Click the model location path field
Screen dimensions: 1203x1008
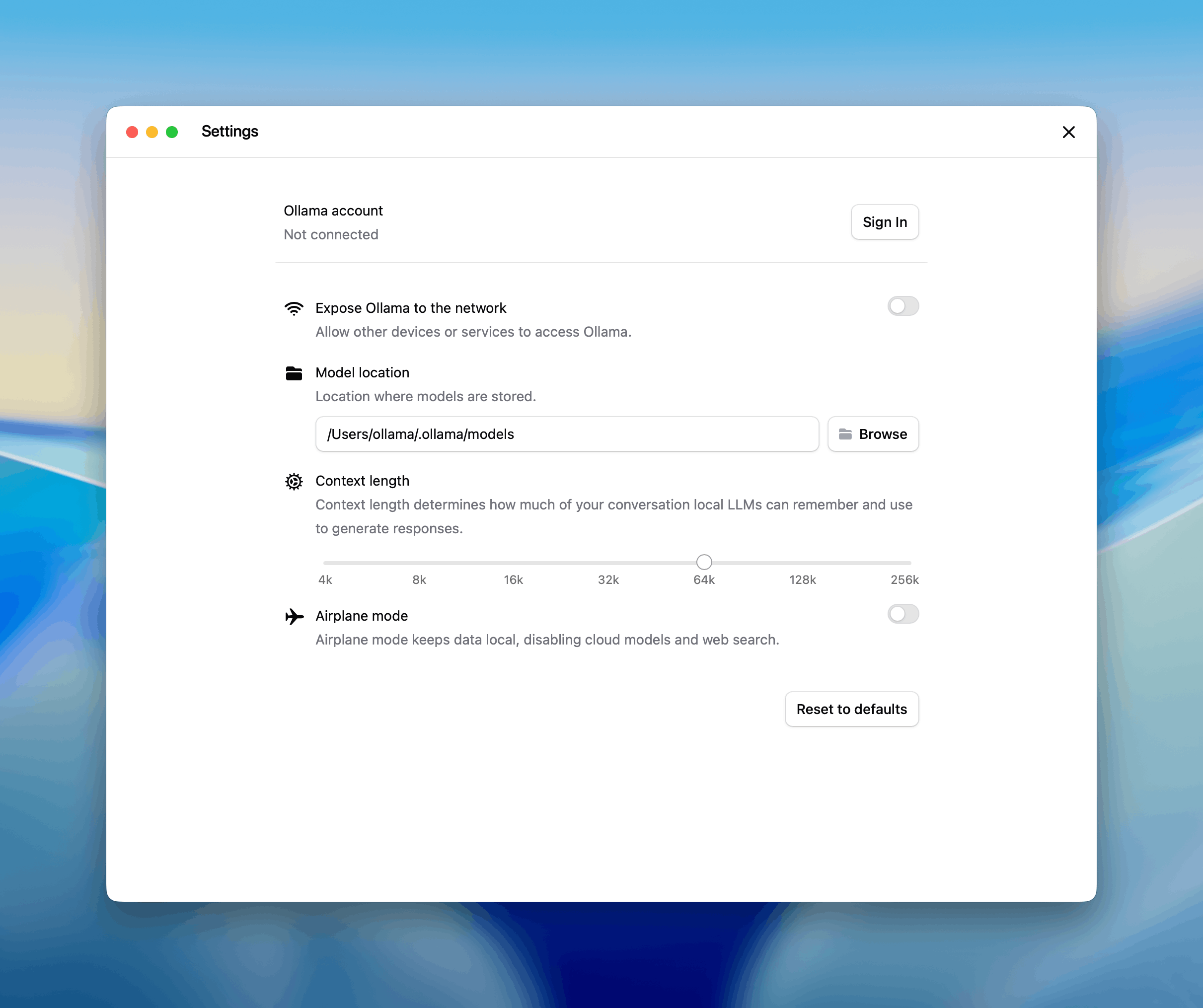tap(567, 434)
